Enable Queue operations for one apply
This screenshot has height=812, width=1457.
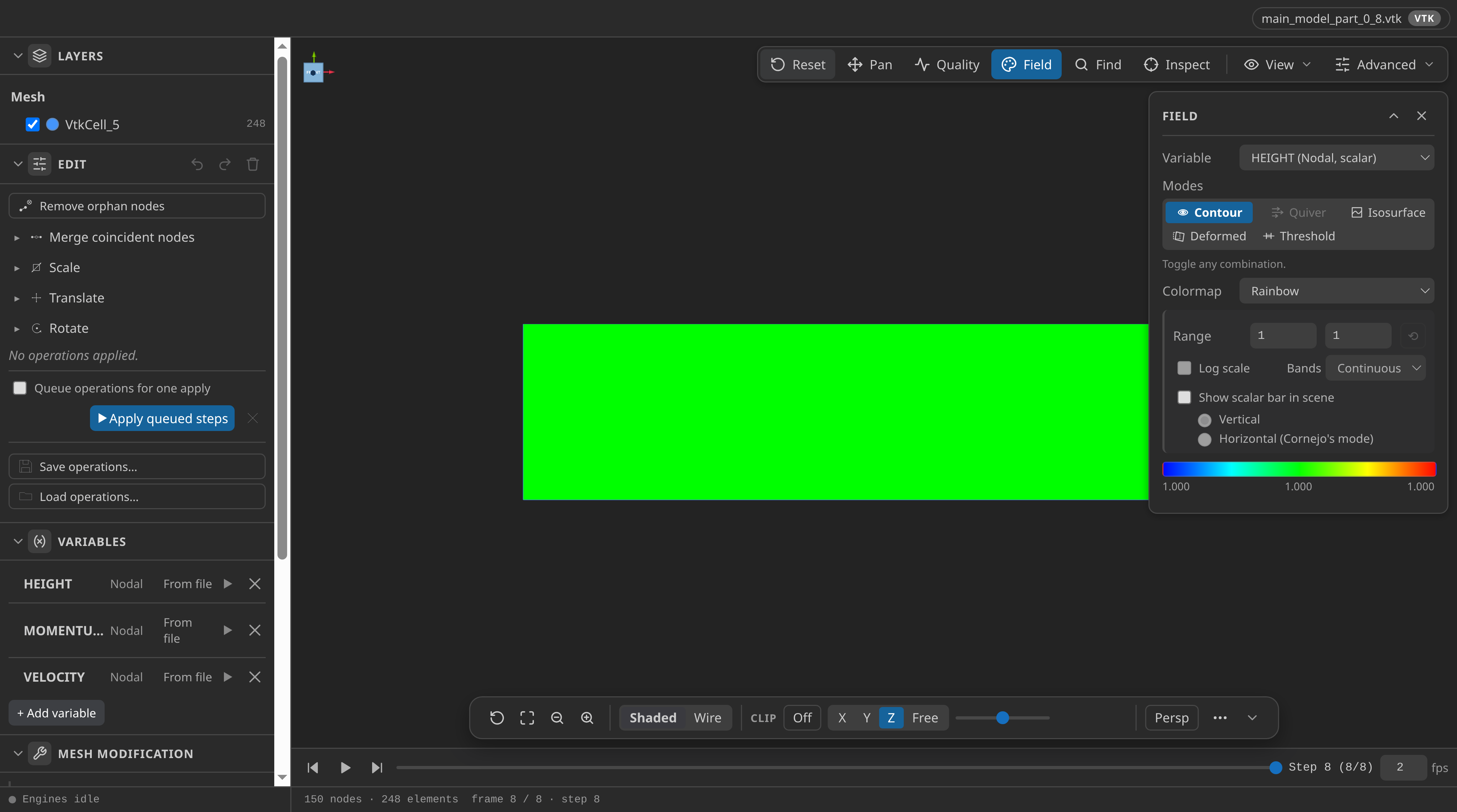point(20,388)
